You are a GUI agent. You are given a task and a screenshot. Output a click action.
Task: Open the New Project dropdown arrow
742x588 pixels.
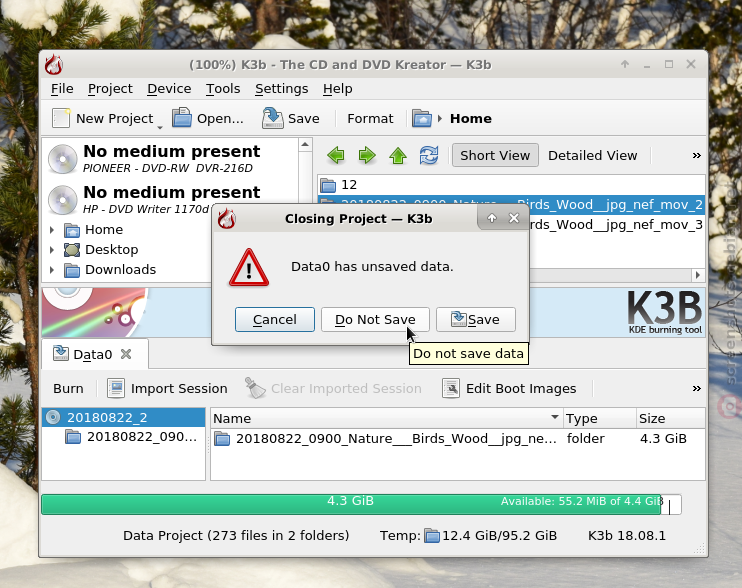(160, 127)
